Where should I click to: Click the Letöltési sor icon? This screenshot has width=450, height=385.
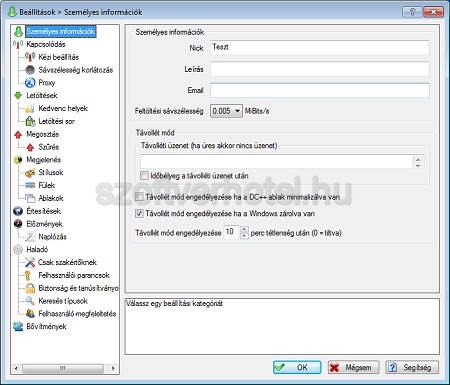click(x=30, y=121)
